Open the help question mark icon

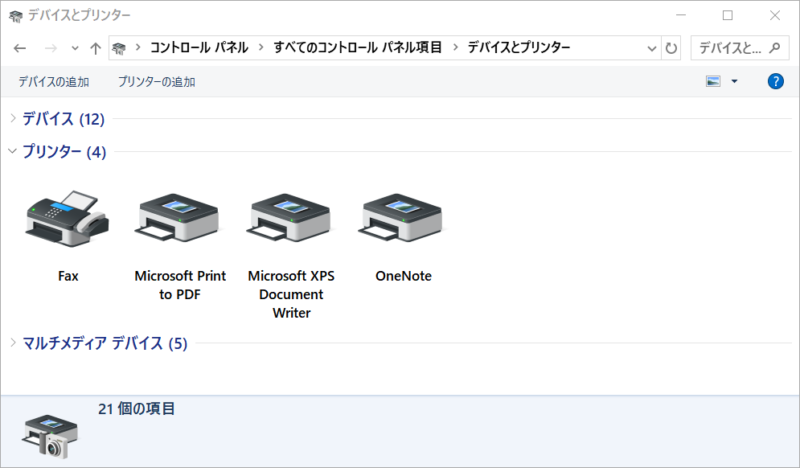pos(775,82)
